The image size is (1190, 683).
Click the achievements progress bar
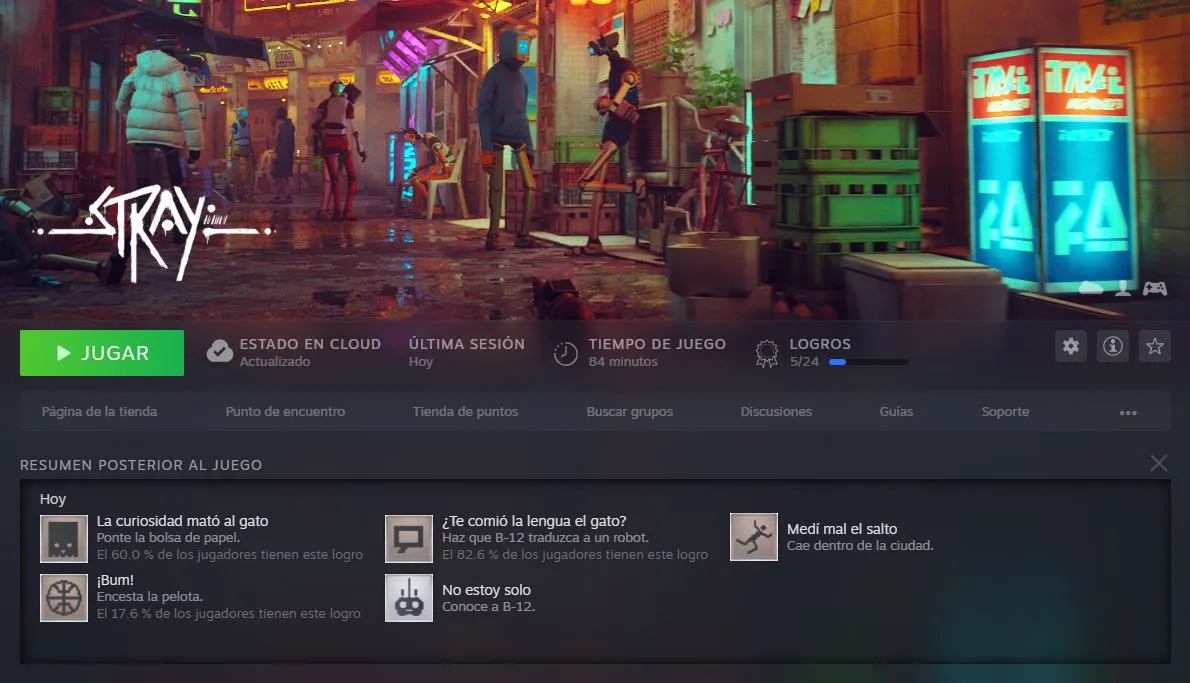[868, 362]
